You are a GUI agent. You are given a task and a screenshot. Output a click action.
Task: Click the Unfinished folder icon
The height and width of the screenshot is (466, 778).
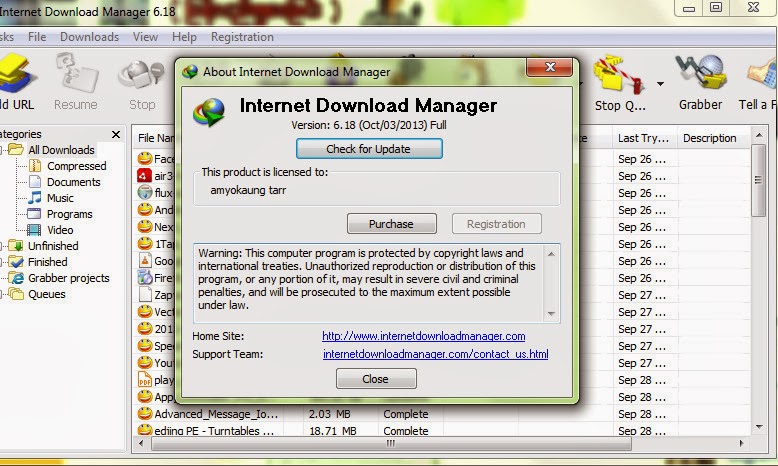(x=16, y=245)
